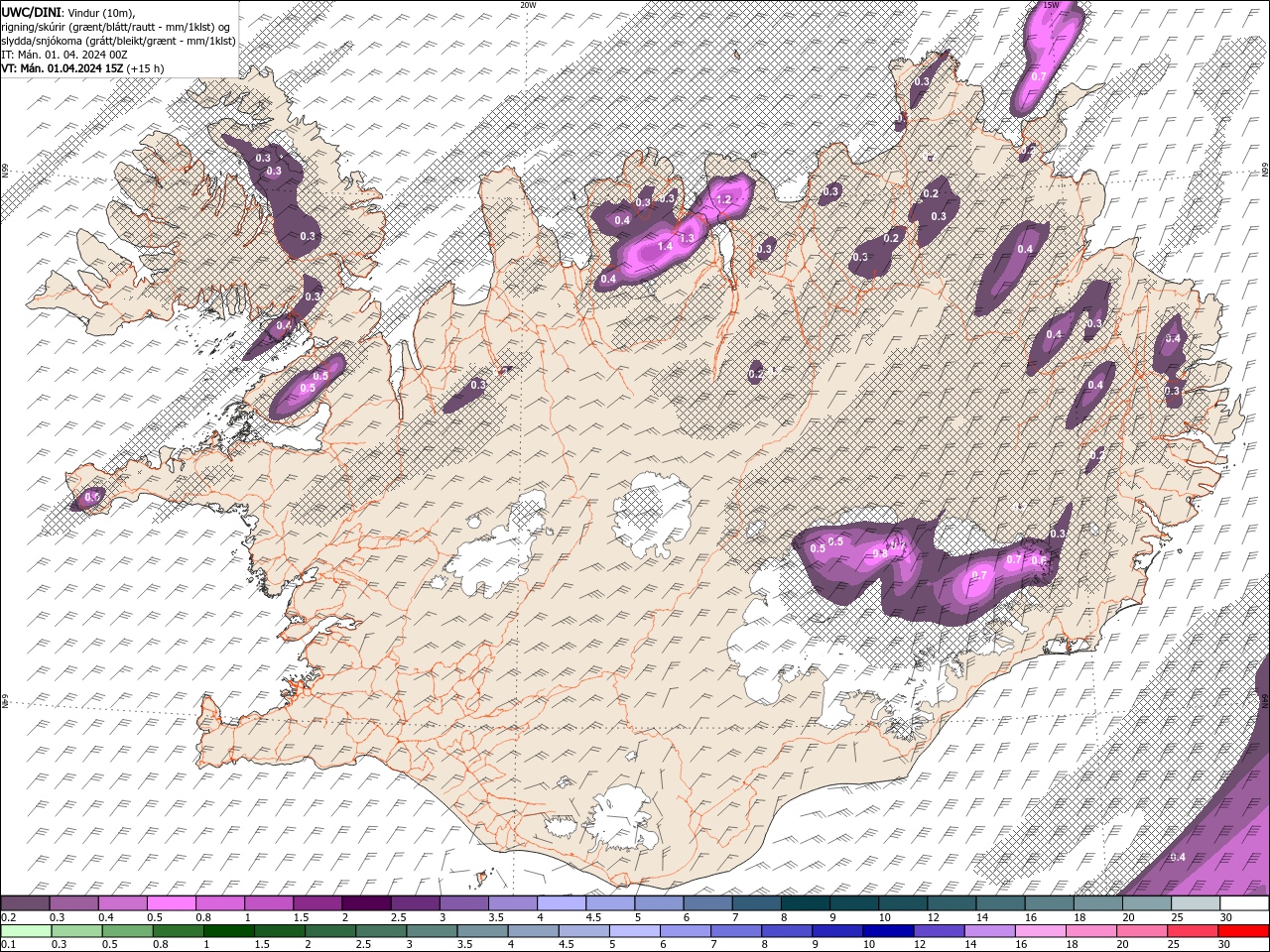Click the "1.2" snowfall value on the map
This screenshot has width=1270, height=952.
723,199
